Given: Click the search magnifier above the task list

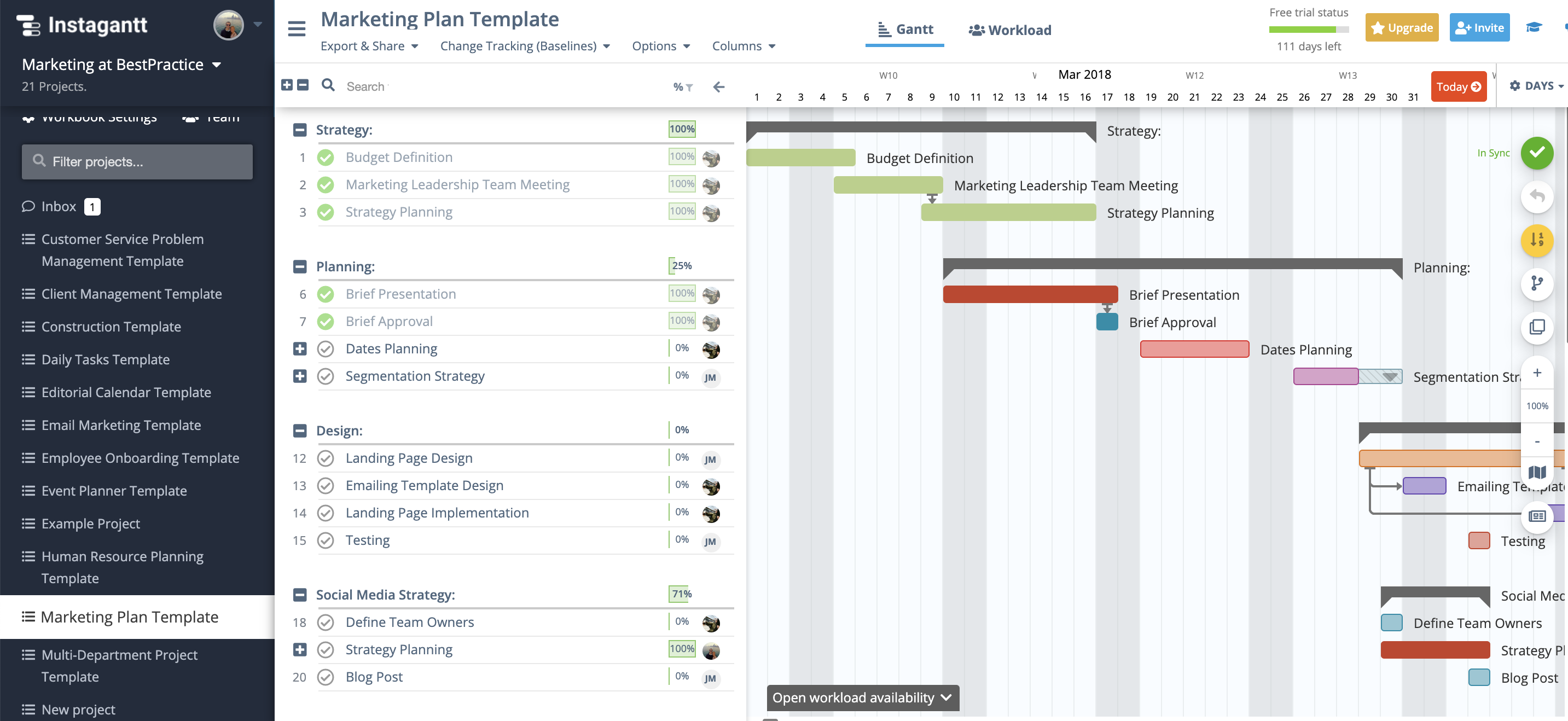Looking at the screenshot, I should pos(328,85).
